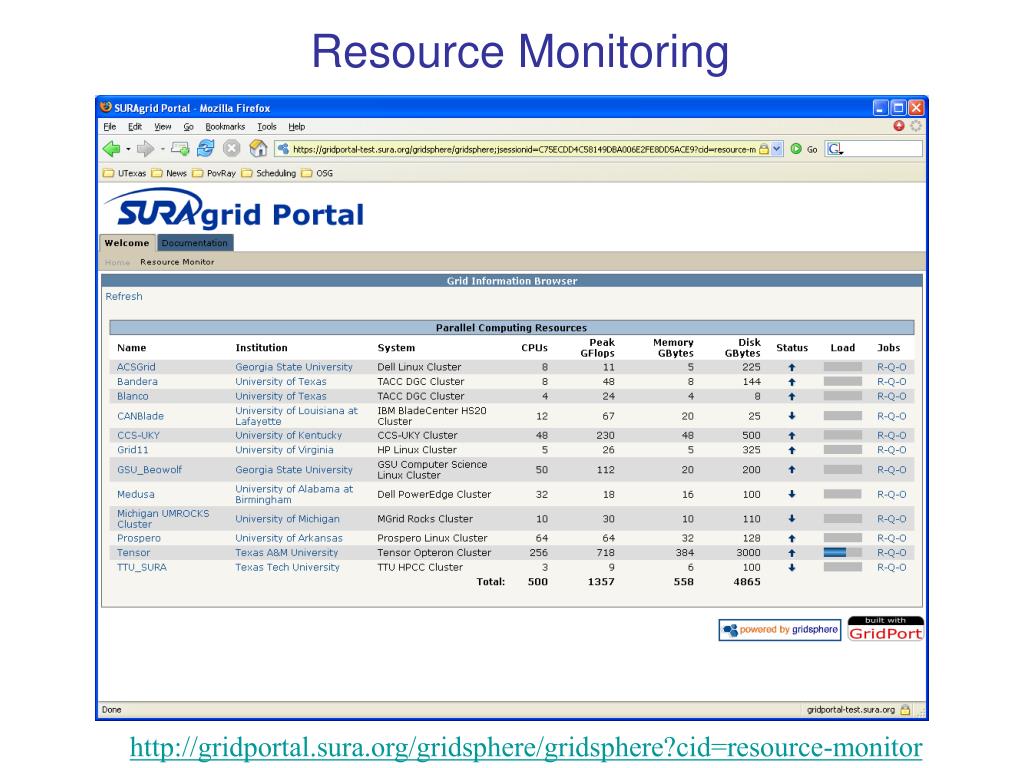Click the address bar padlock icon
Viewport: 1024px width, 768px height.
point(763,149)
